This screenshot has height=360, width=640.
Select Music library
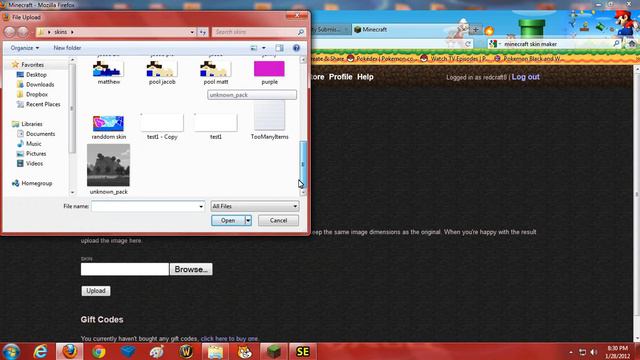click(x=33, y=144)
